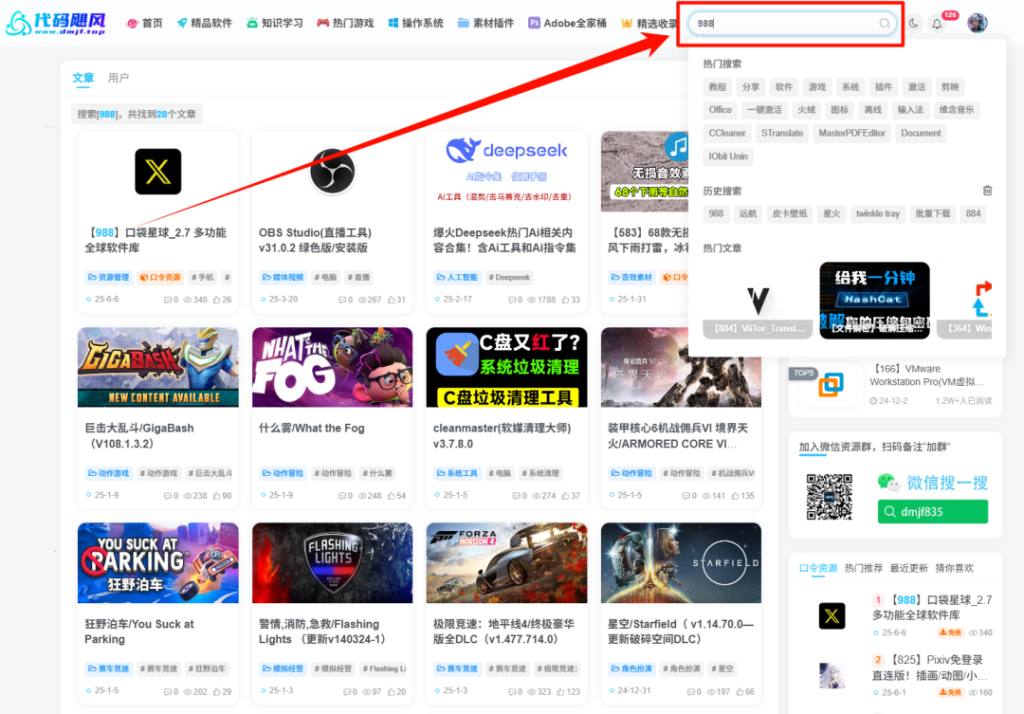Select hot search tag MasterPDFEditor
The height and width of the screenshot is (714, 1024).
852,133
